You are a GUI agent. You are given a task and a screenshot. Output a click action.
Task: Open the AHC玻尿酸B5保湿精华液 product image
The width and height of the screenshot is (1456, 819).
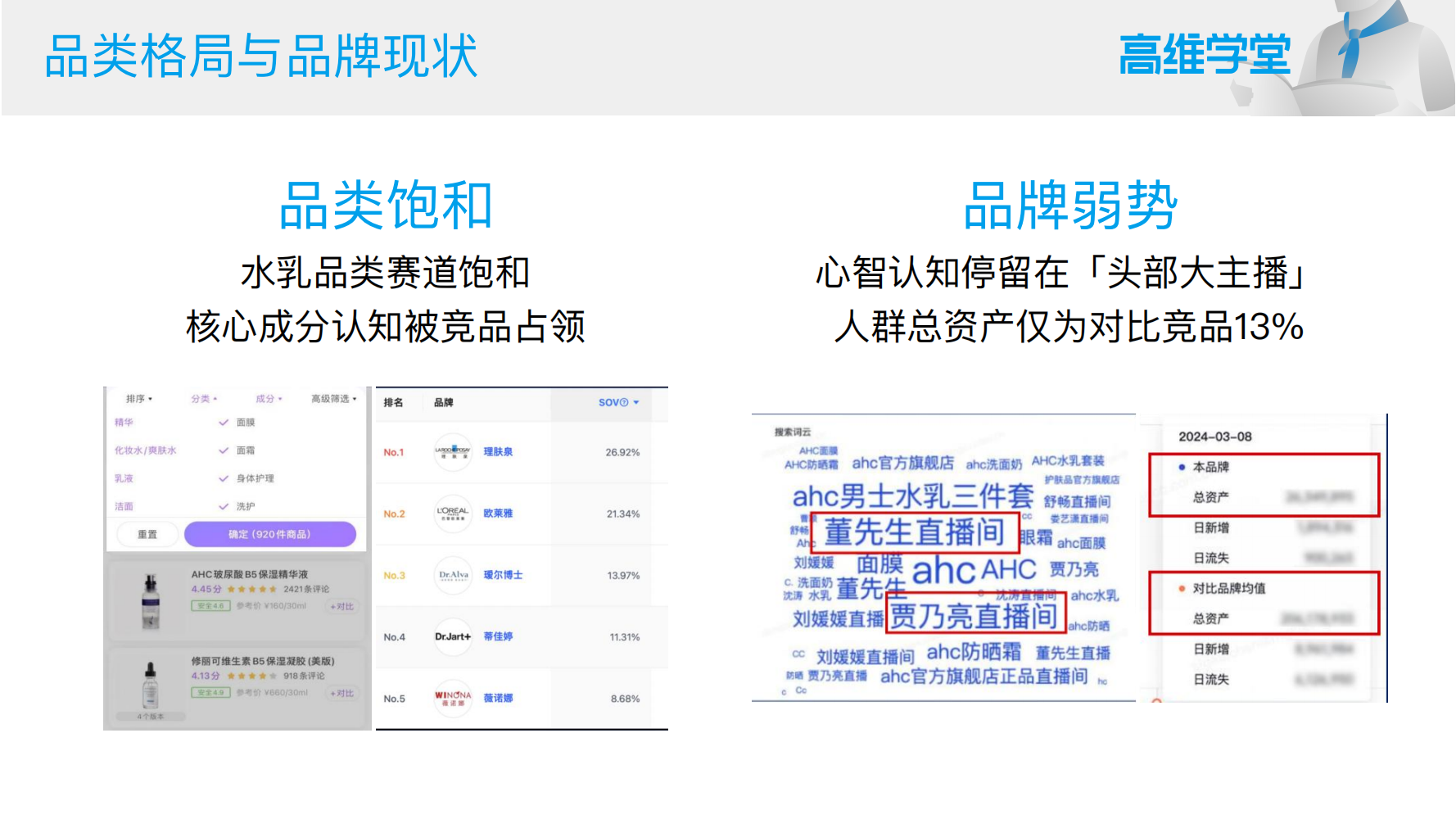pos(151,601)
